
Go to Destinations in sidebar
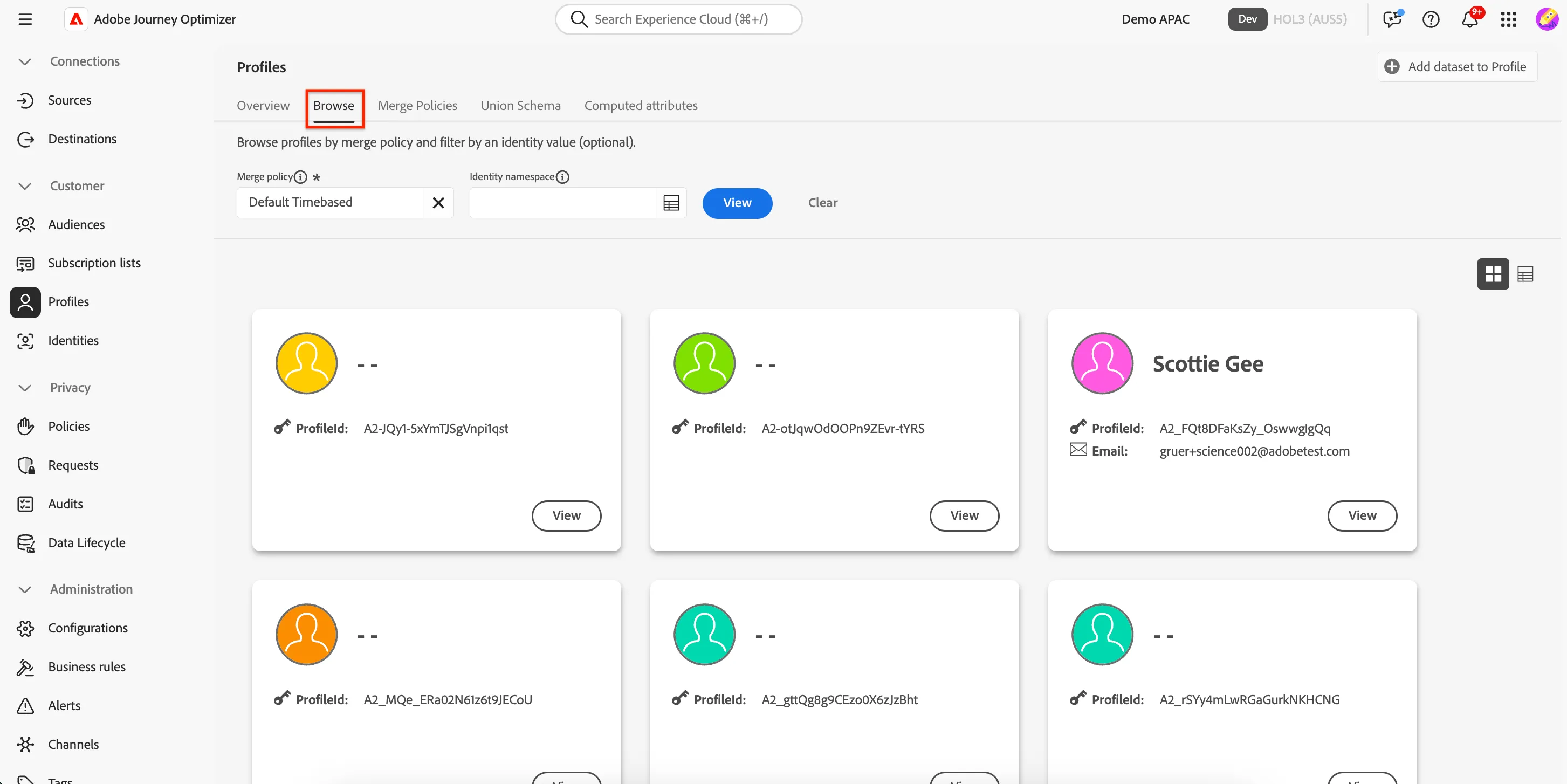coord(82,139)
